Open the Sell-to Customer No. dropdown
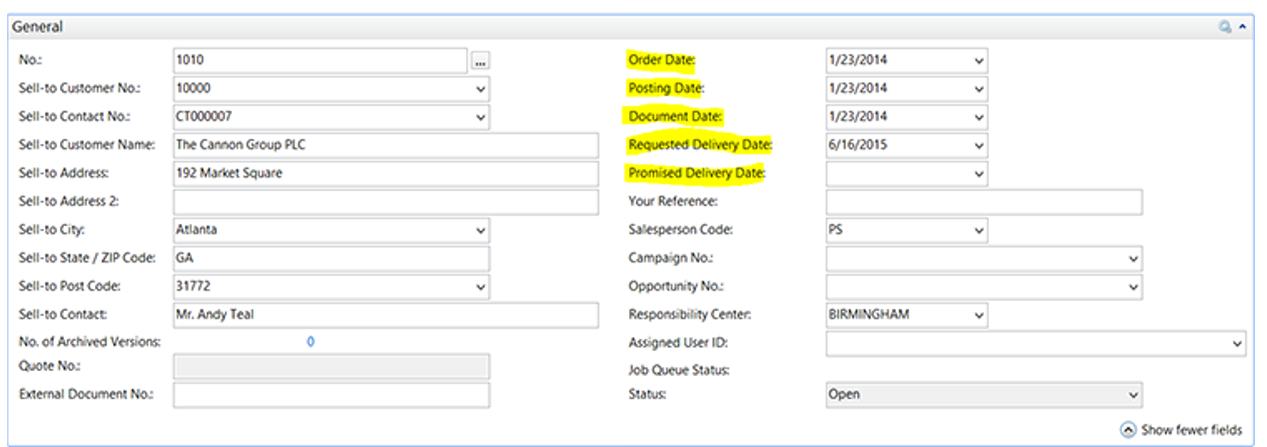 (481, 88)
